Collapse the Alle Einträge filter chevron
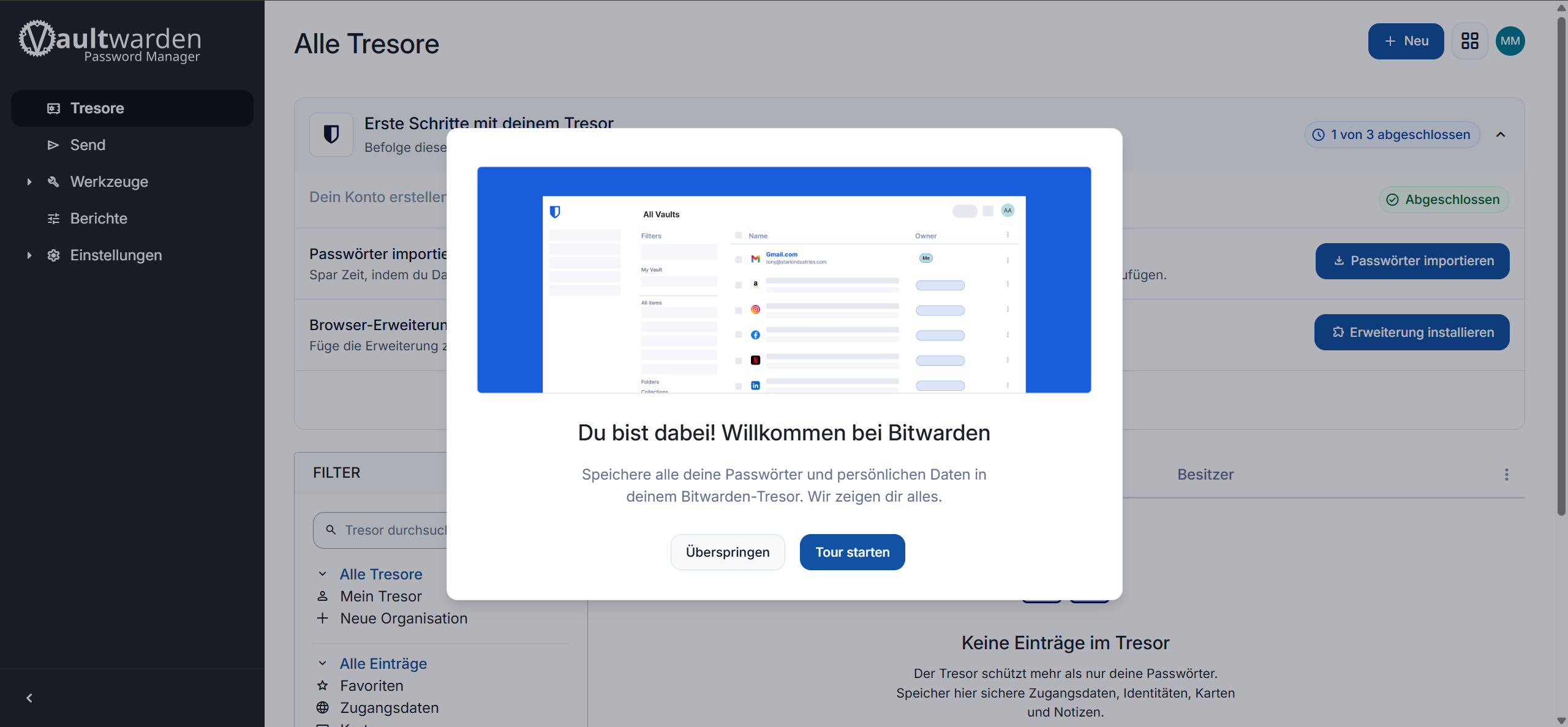The height and width of the screenshot is (727, 1568). click(x=323, y=663)
